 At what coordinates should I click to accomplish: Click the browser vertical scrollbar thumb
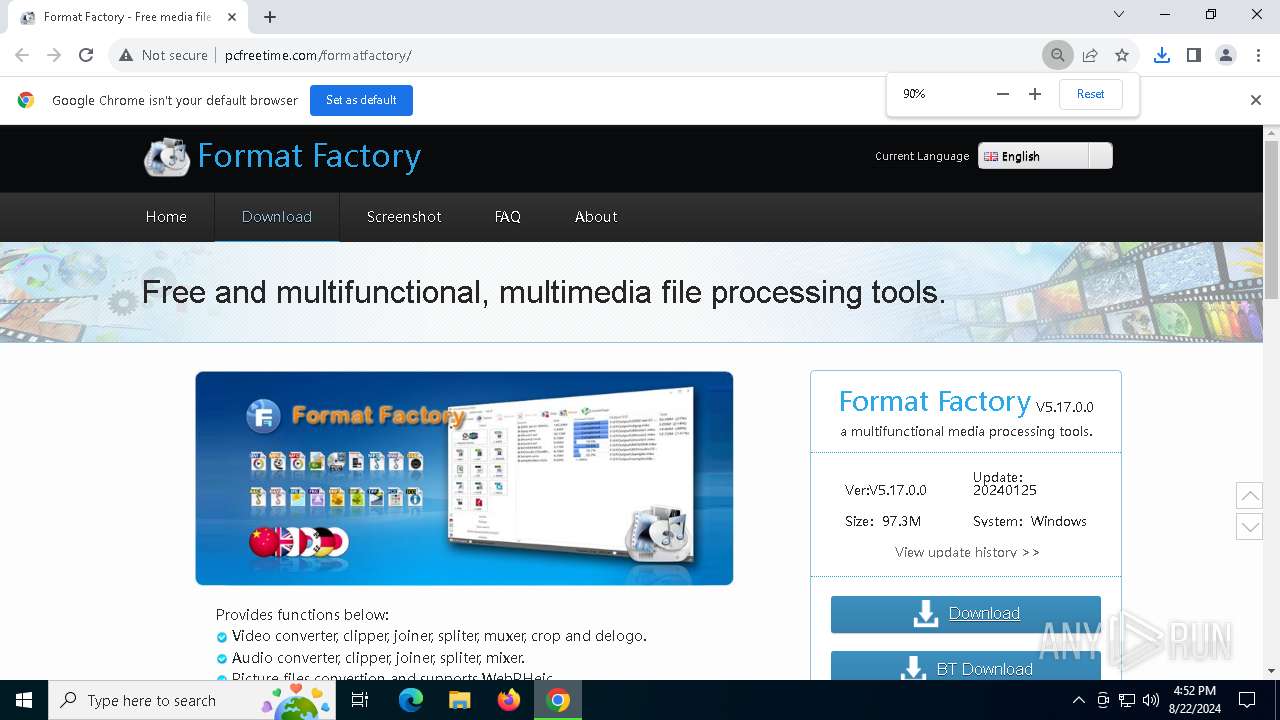click(1272, 220)
